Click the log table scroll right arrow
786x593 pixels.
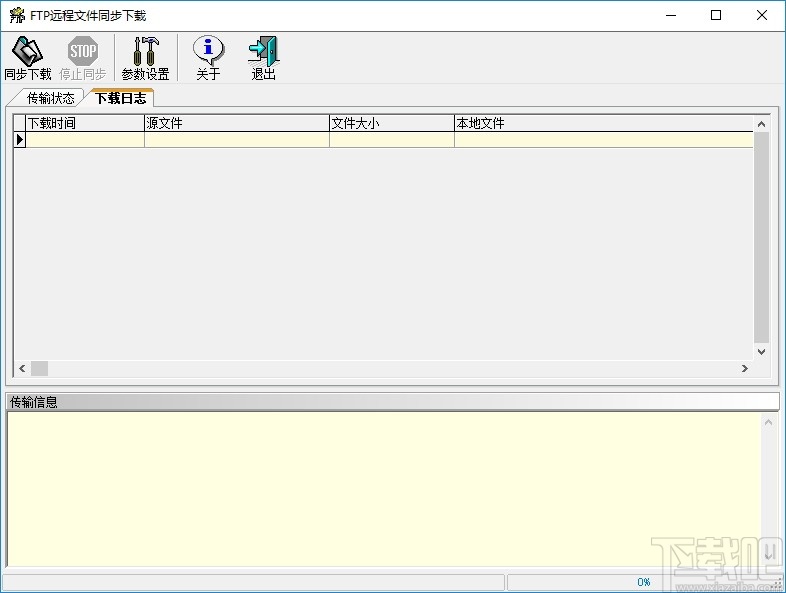point(744,368)
